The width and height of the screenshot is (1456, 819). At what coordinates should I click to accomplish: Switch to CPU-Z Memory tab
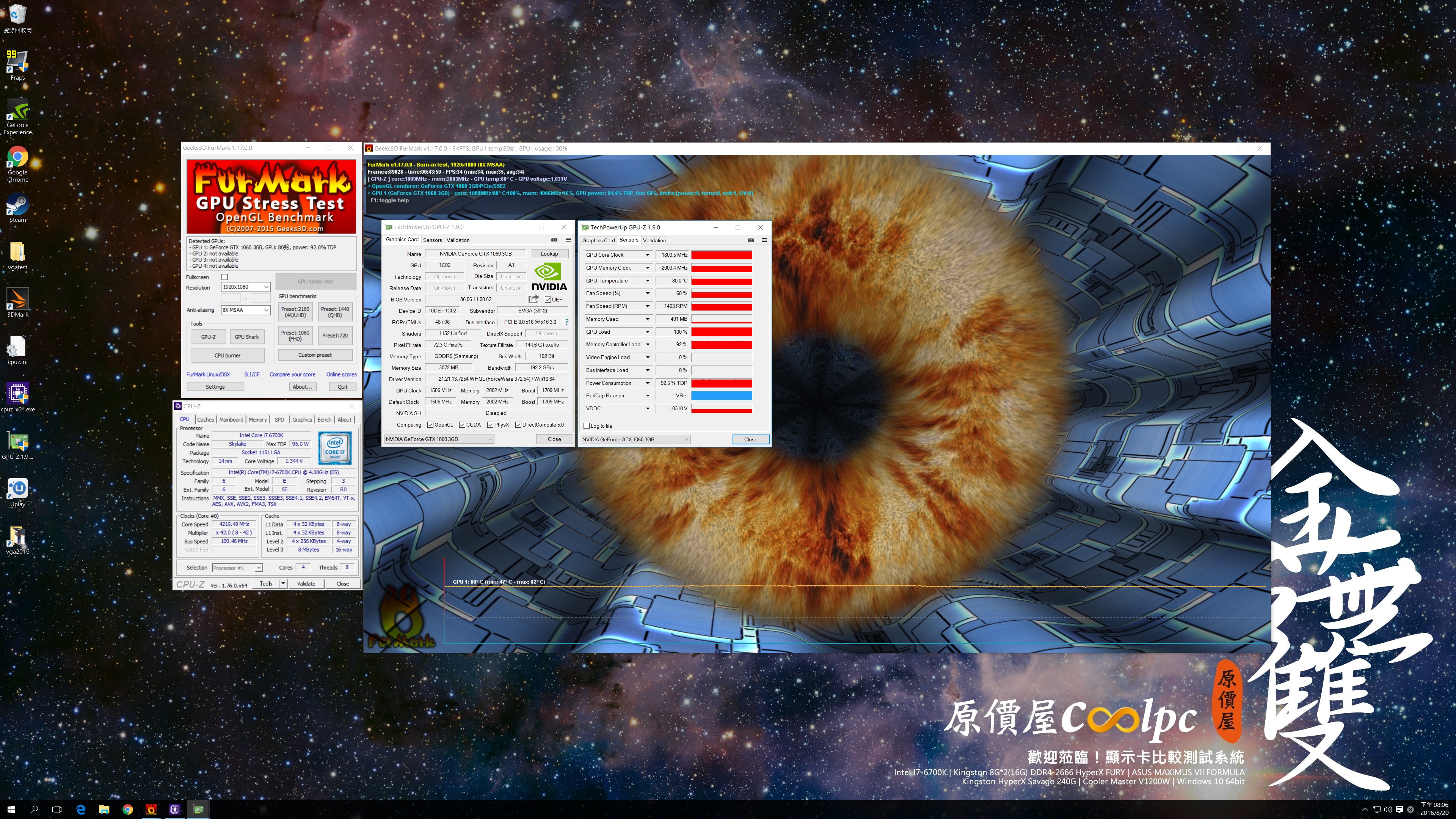coord(258,419)
